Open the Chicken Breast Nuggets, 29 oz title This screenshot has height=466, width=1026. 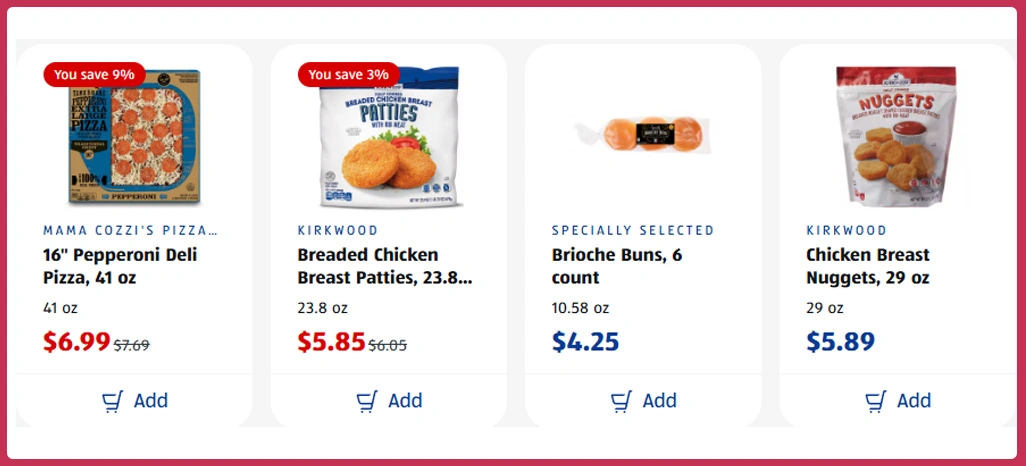coord(868,266)
